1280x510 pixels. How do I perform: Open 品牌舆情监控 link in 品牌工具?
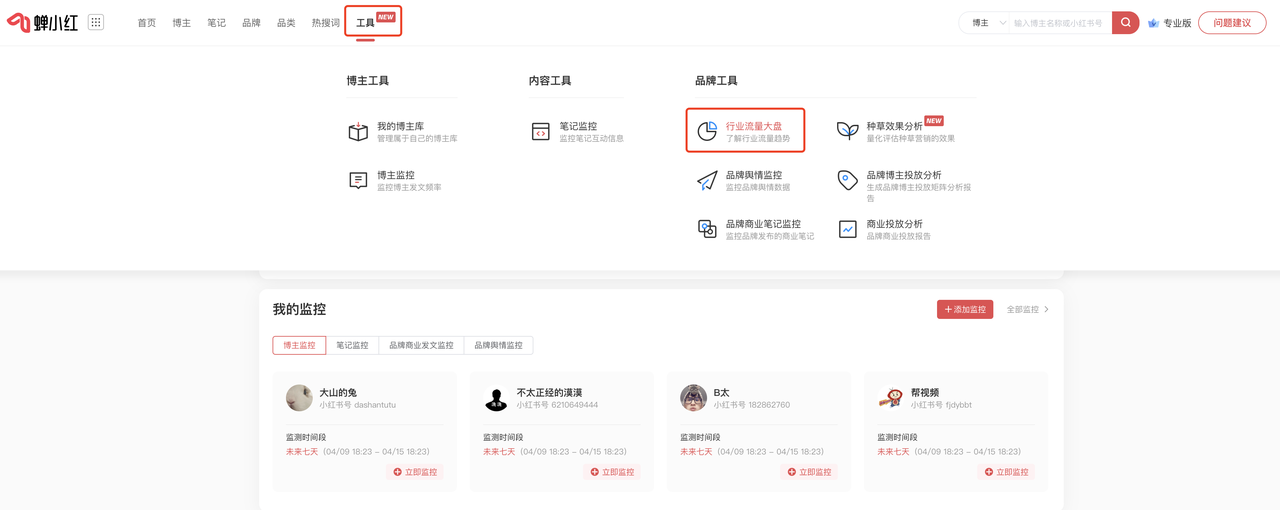[x=754, y=175]
